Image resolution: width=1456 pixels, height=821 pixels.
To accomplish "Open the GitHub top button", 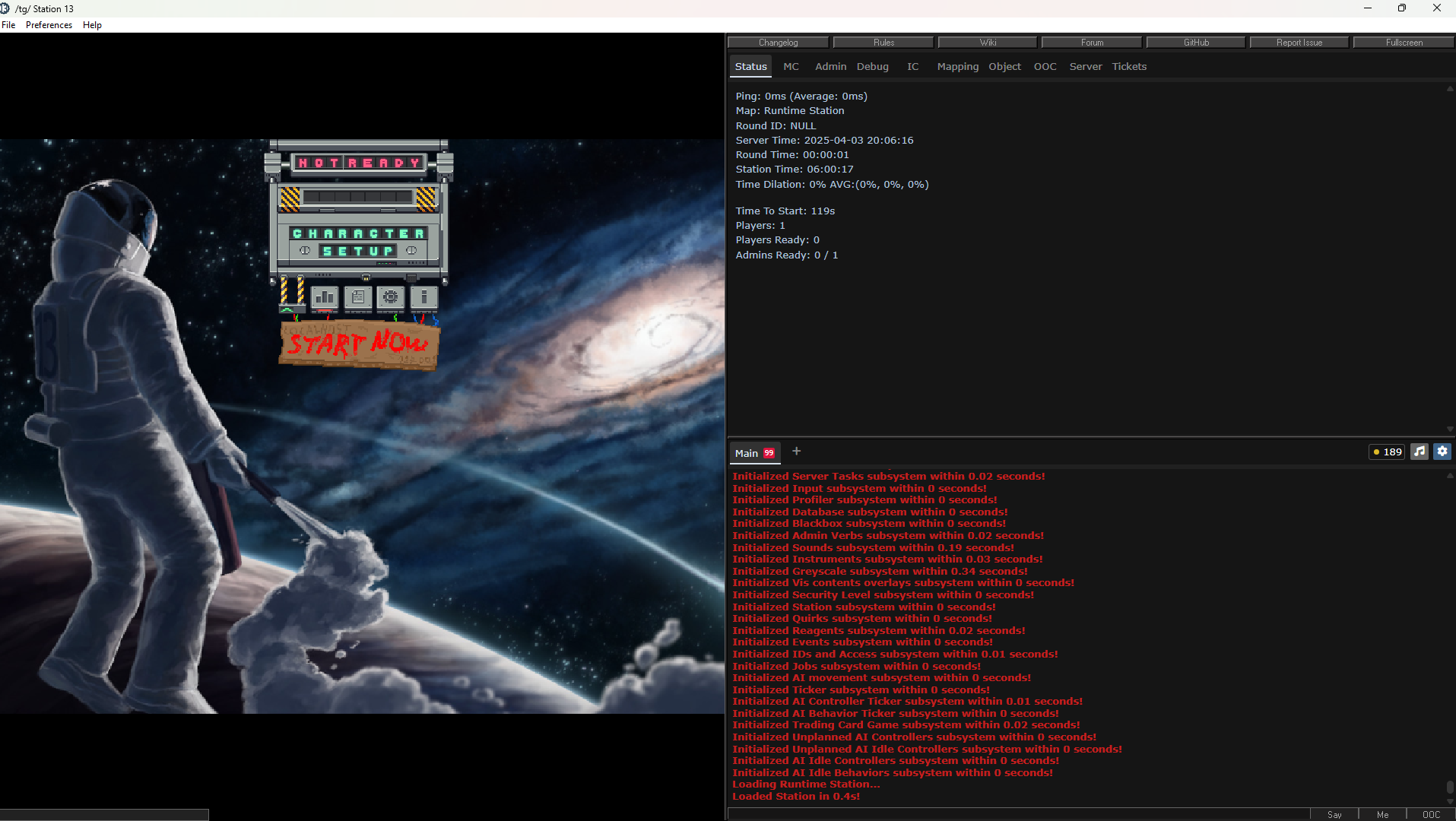I will (x=1196, y=43).
